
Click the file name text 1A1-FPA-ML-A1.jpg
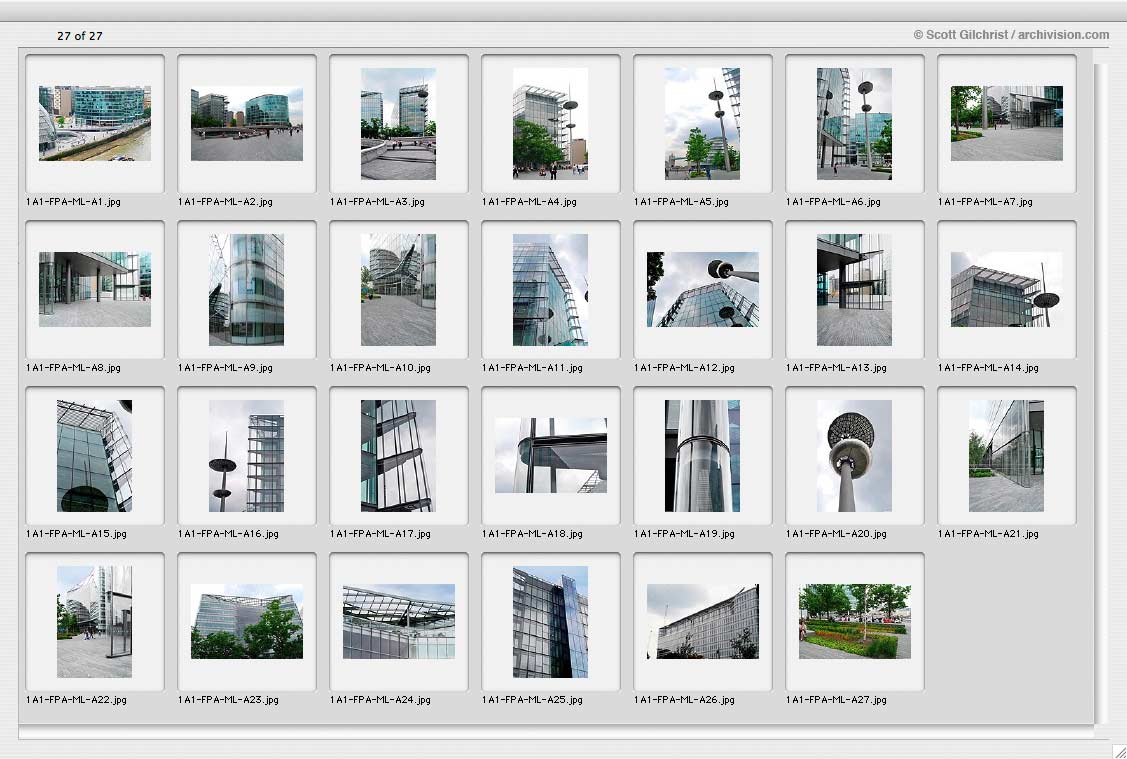click(73, 202)
